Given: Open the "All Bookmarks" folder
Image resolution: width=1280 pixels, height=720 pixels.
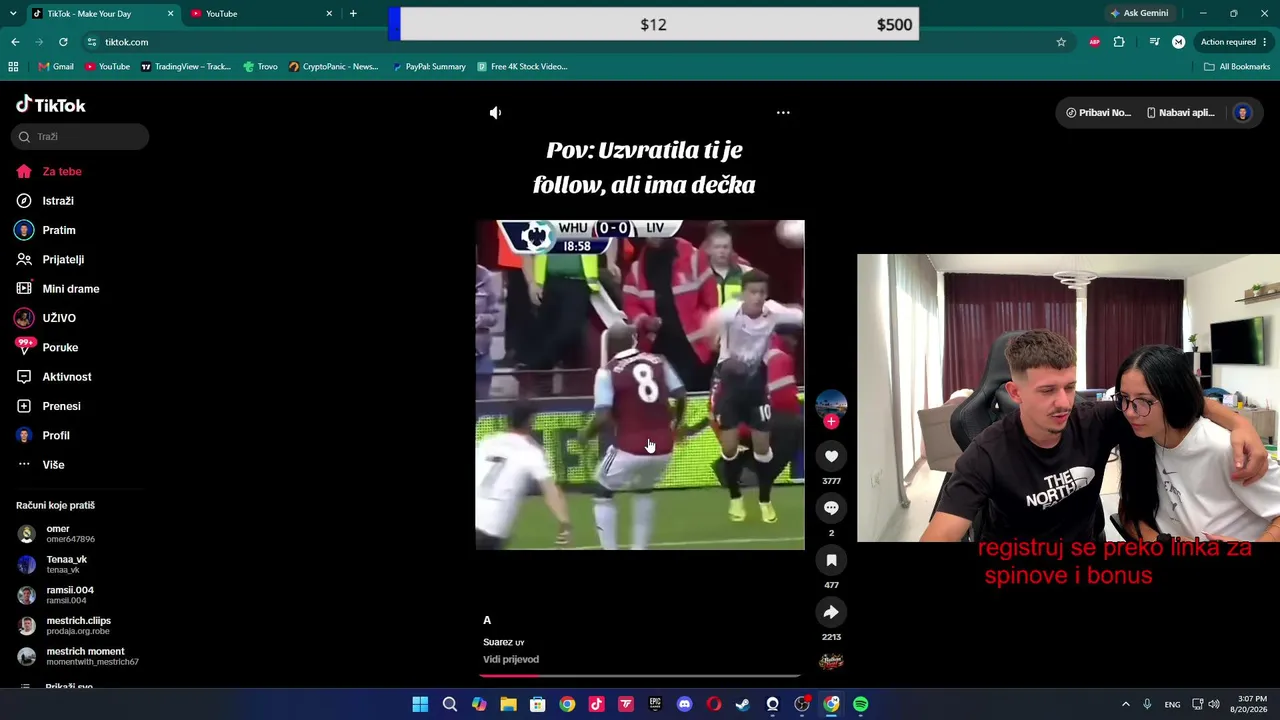Looking at the screenshot, I should (x=1237, y=67).
